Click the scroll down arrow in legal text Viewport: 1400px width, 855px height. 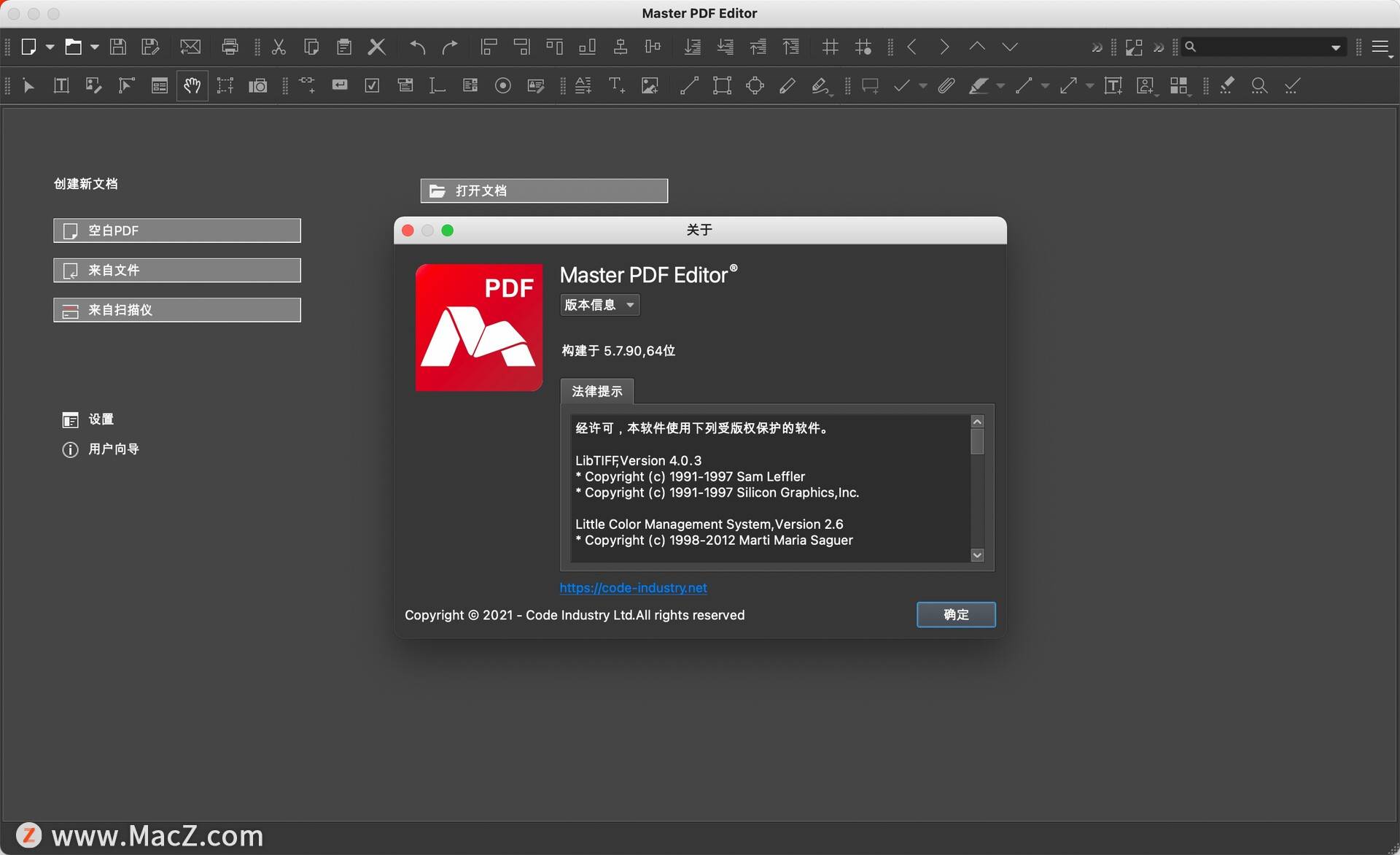[x=978, y=555]
